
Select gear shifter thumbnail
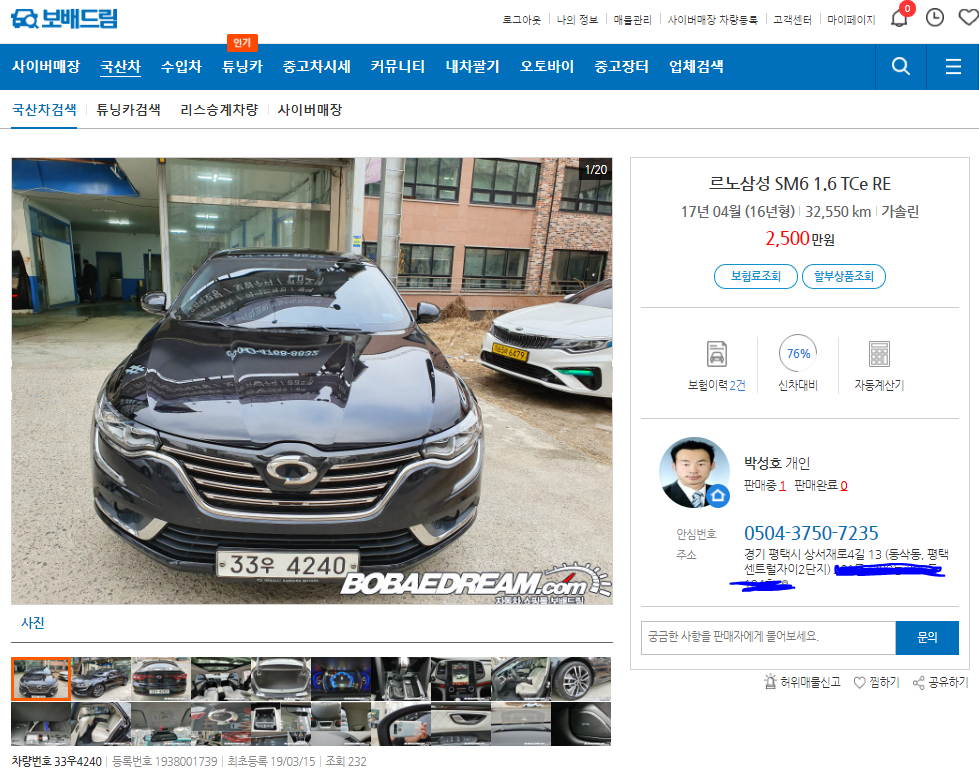tap(400, 679)
